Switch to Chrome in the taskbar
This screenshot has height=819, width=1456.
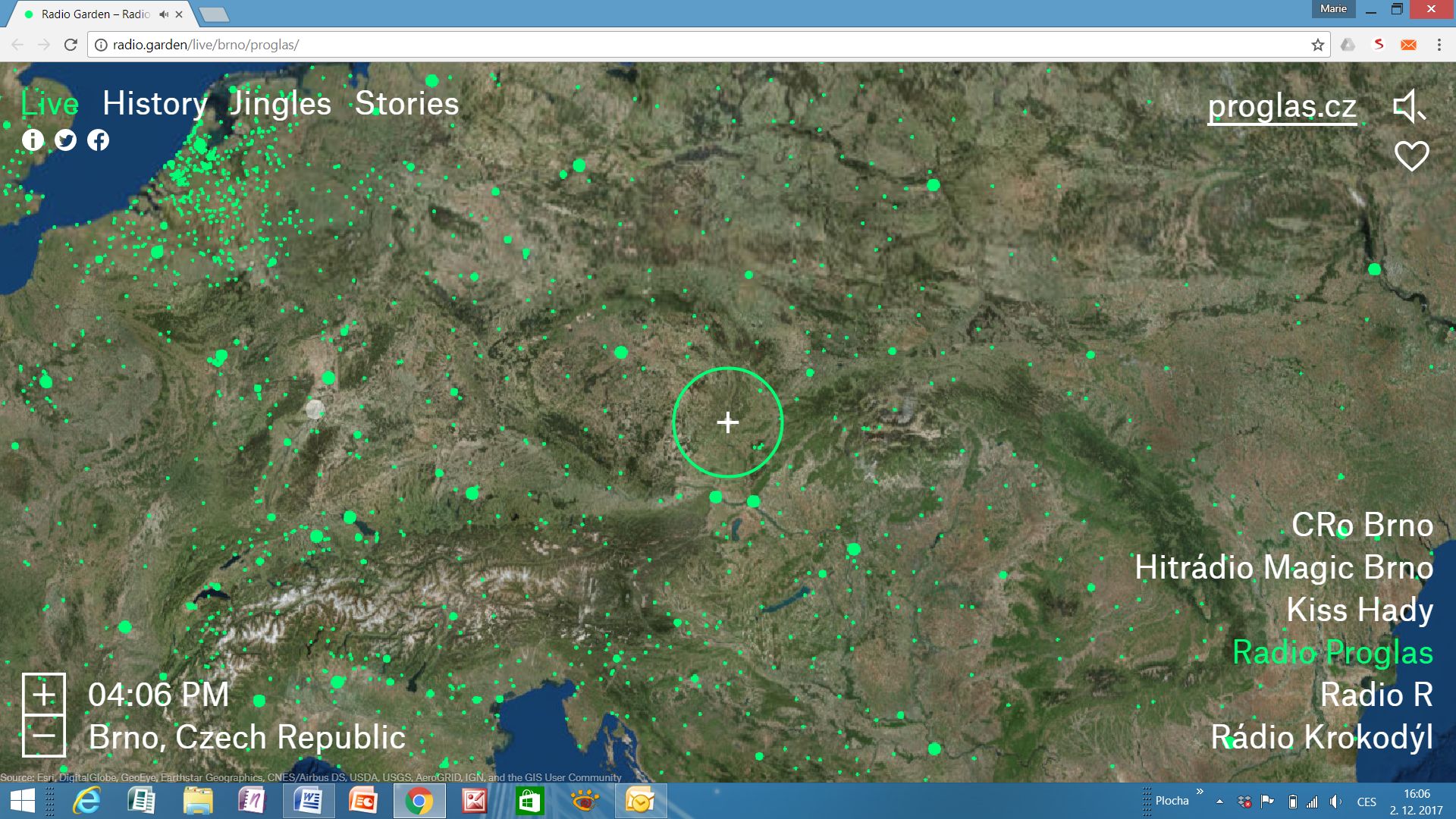(419, 801)
